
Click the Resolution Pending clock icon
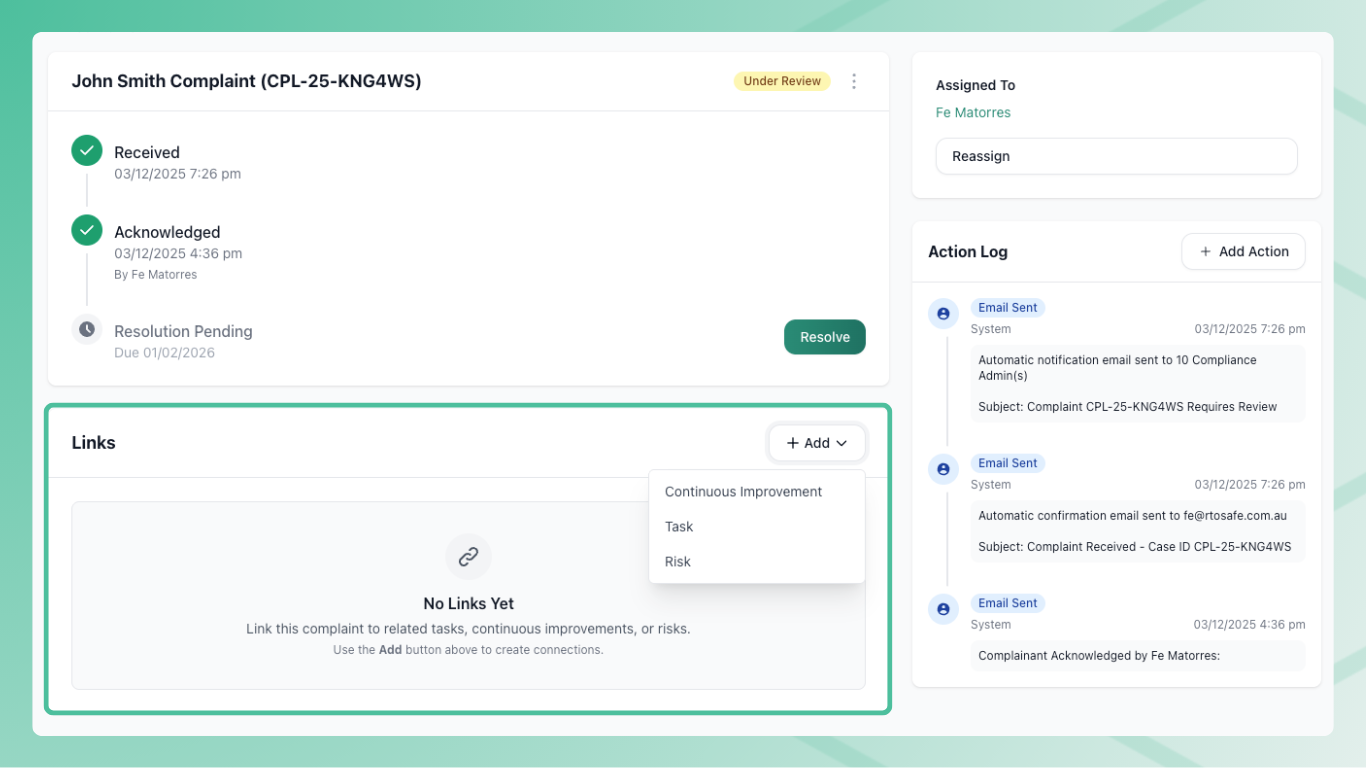[87, 329]
